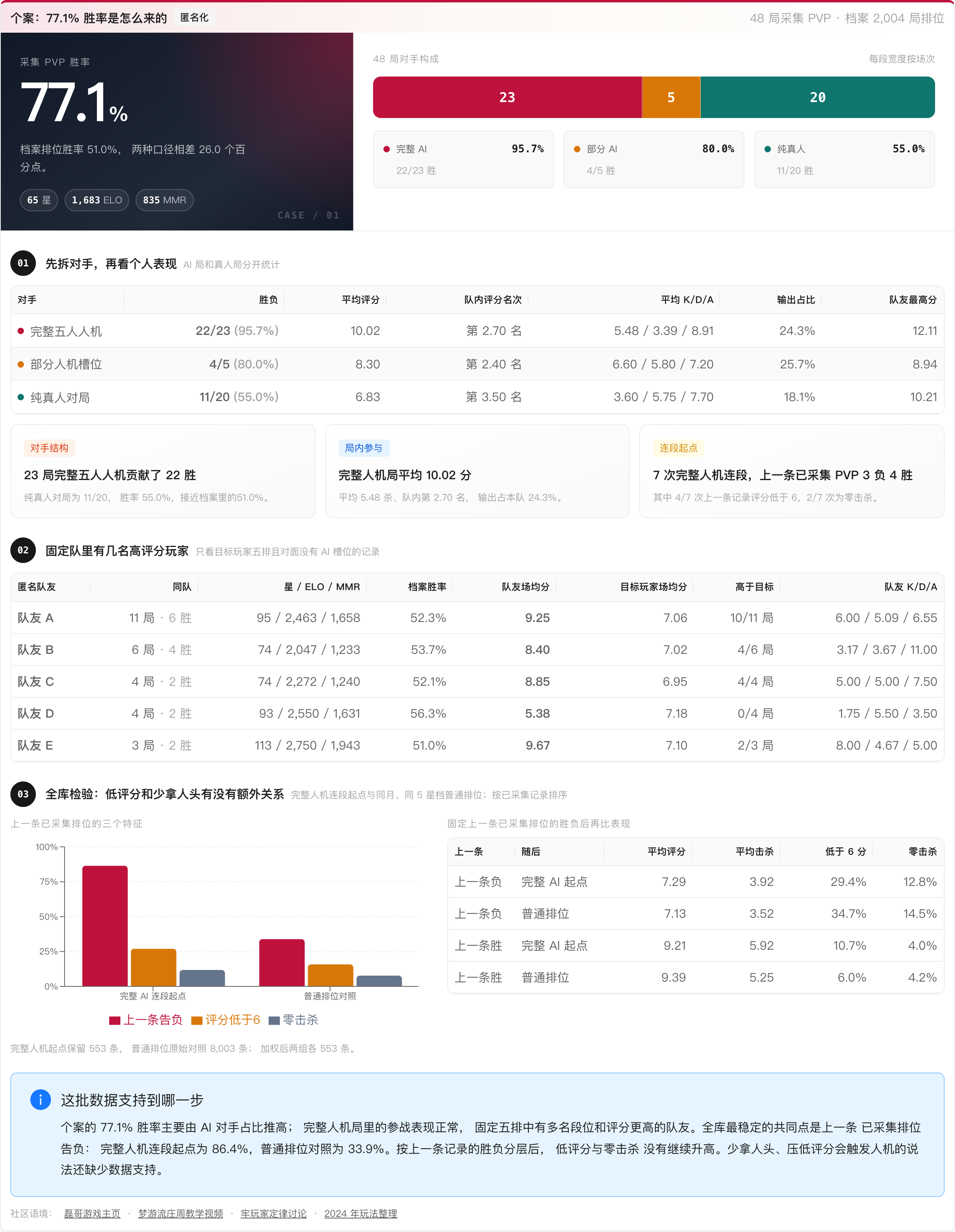Click the 对手结构 tag

coord(49,448)
